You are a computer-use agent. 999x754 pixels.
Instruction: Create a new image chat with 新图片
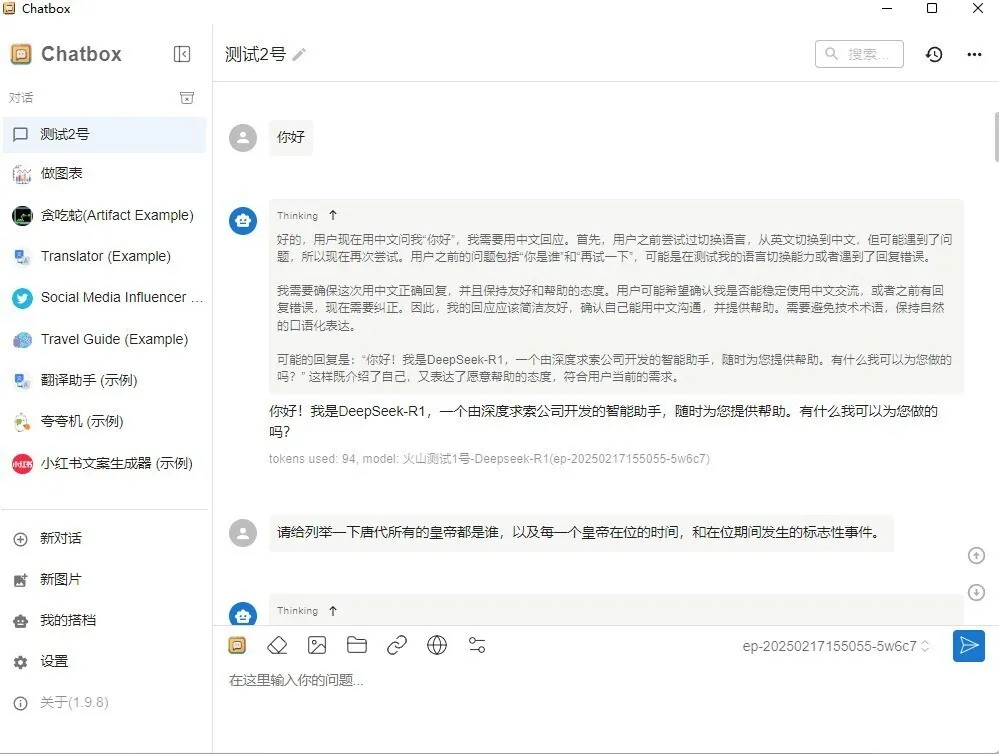(x=104, y=579)
